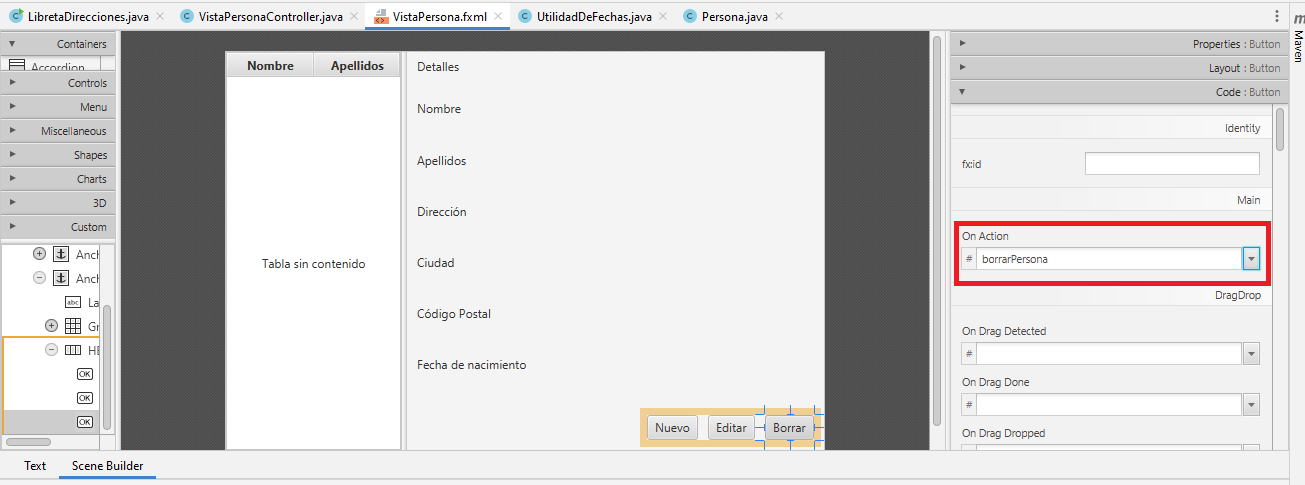Expand the GridPane node in hierarchy
This screenshot has width=1305, height=485.
51,326
